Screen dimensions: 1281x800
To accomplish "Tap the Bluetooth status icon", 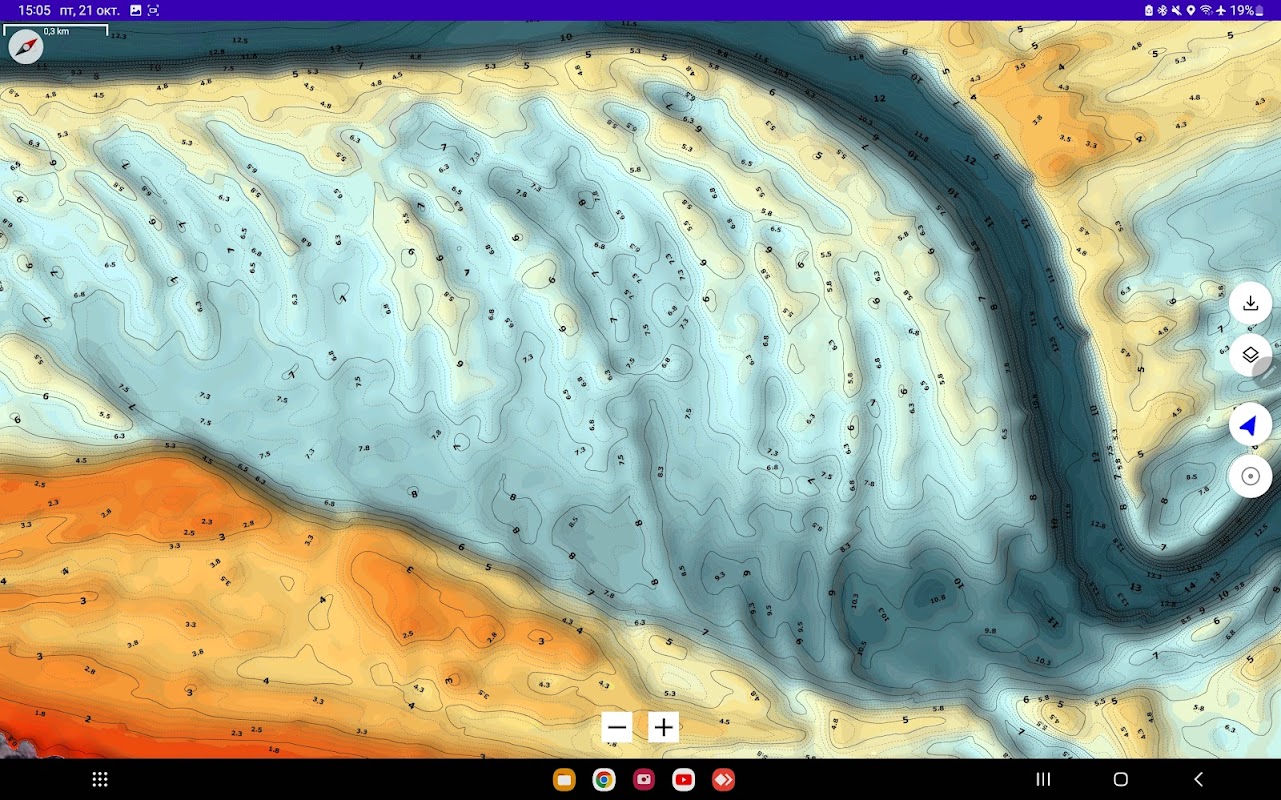I will pos(1163,10).
